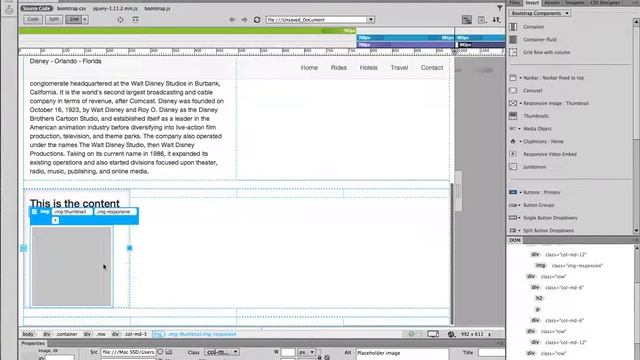The image size is (640, 360).
Task: Open the DOM panel tab
Action: click(x=515, y=240)
